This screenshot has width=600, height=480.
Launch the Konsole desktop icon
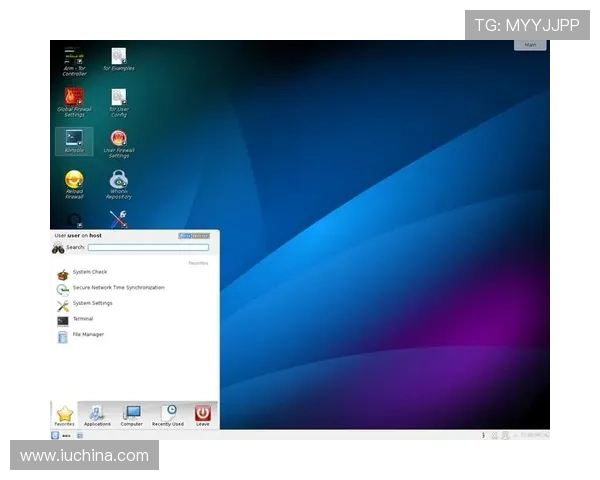click(74, 140)
